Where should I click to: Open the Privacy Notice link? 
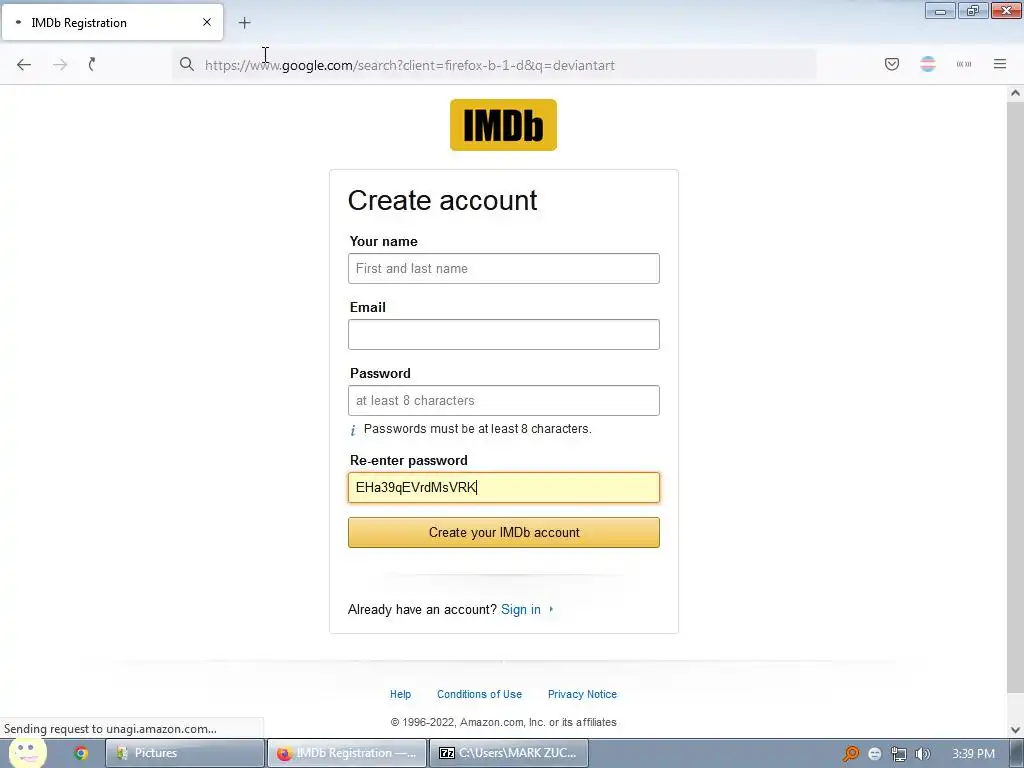(582, 694)
